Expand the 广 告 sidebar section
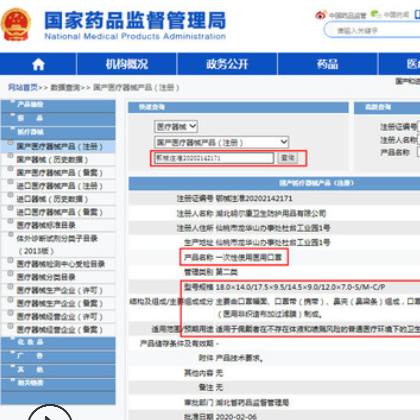The height and width of the screenshot is (420, 420). (58, 356)
